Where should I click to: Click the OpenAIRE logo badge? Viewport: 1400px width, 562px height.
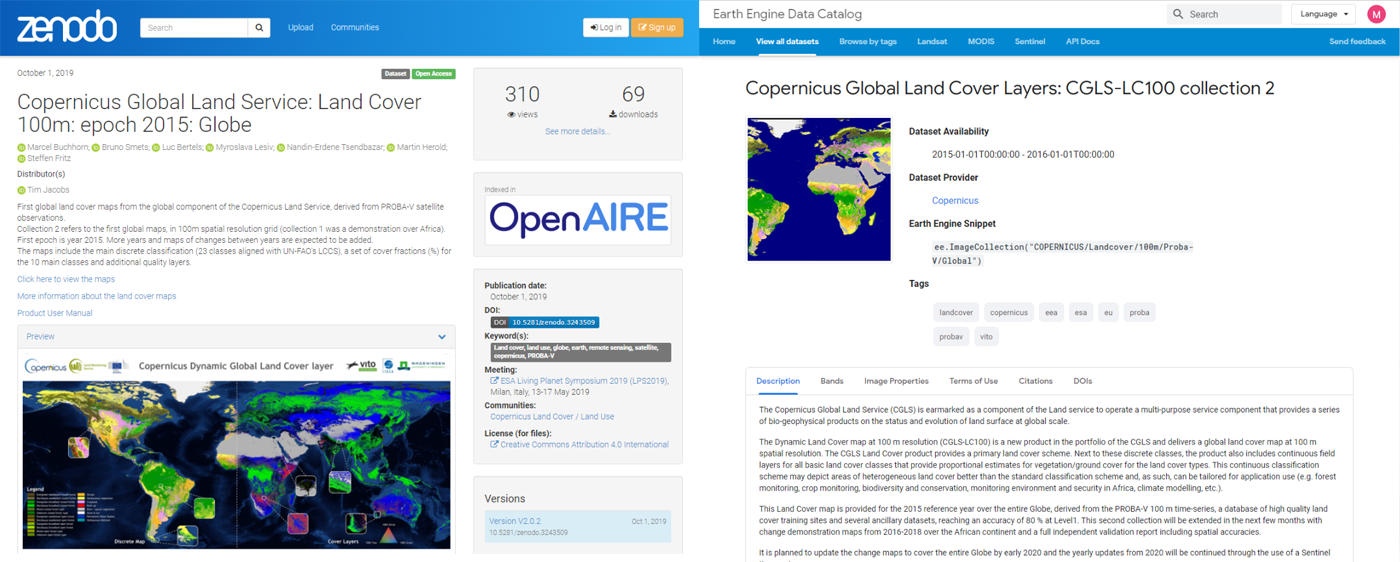click(578, 219)
